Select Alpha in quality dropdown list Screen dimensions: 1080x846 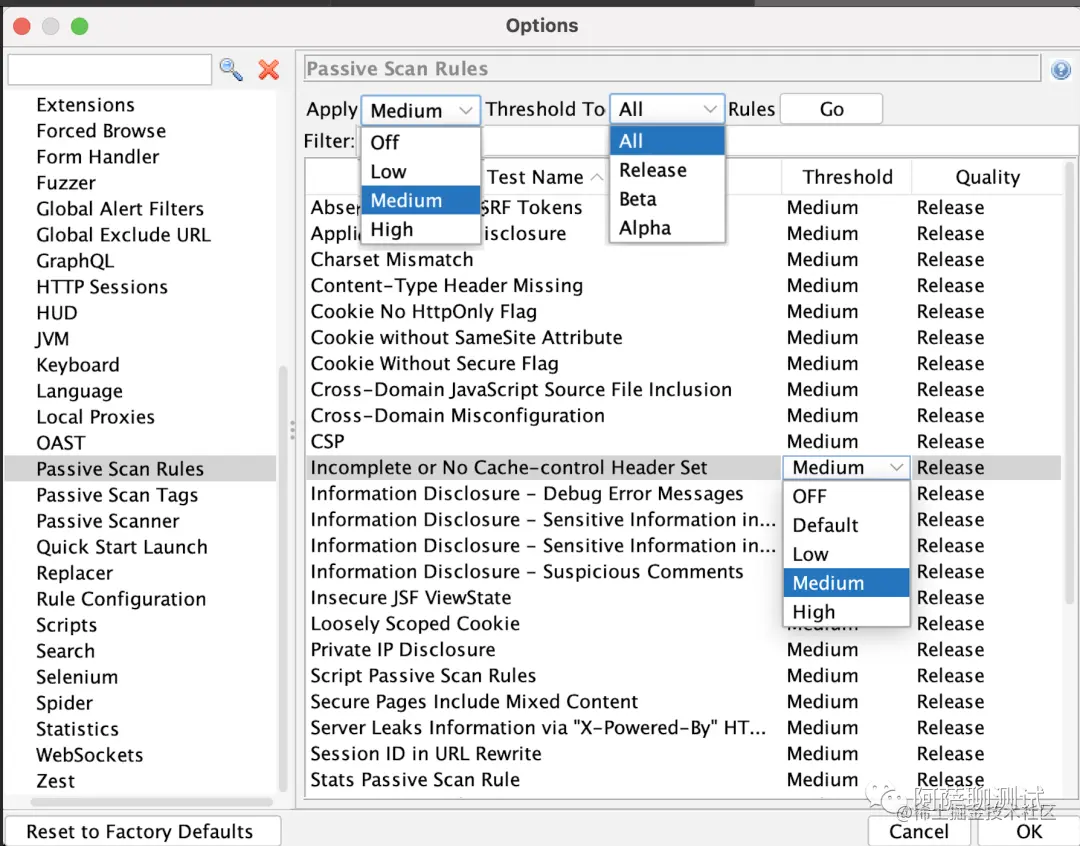(667, 228)
